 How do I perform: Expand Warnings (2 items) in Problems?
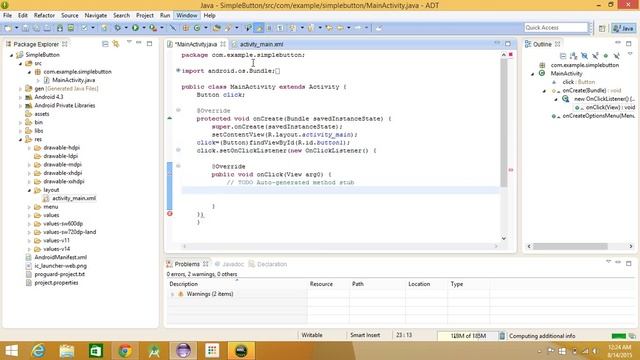(x=172, y=294)
